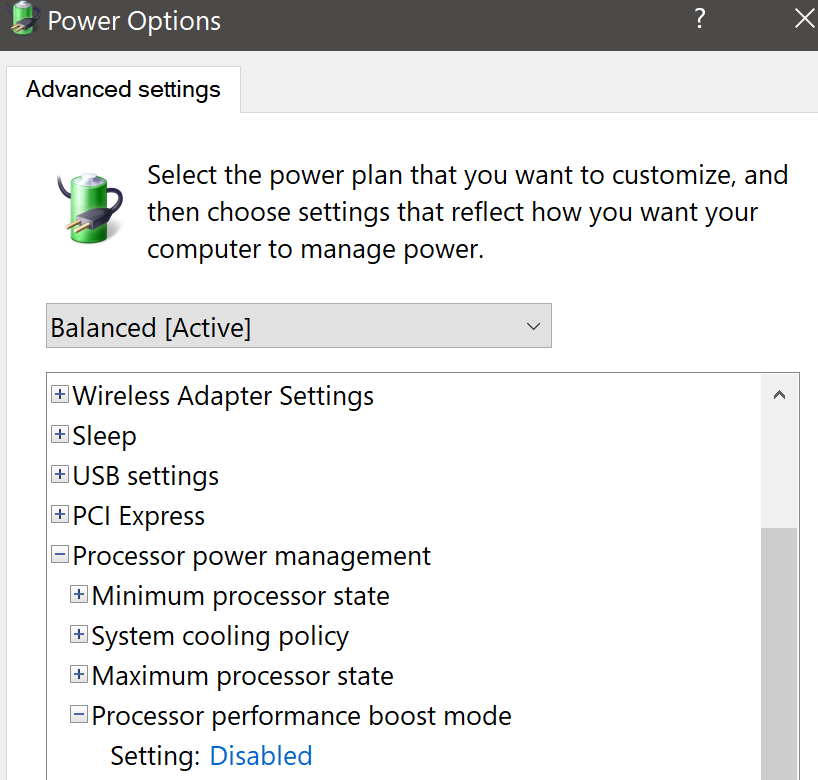Select System cooling policy row
Viewport: 818px width, 780px height.
click(220, 636)
